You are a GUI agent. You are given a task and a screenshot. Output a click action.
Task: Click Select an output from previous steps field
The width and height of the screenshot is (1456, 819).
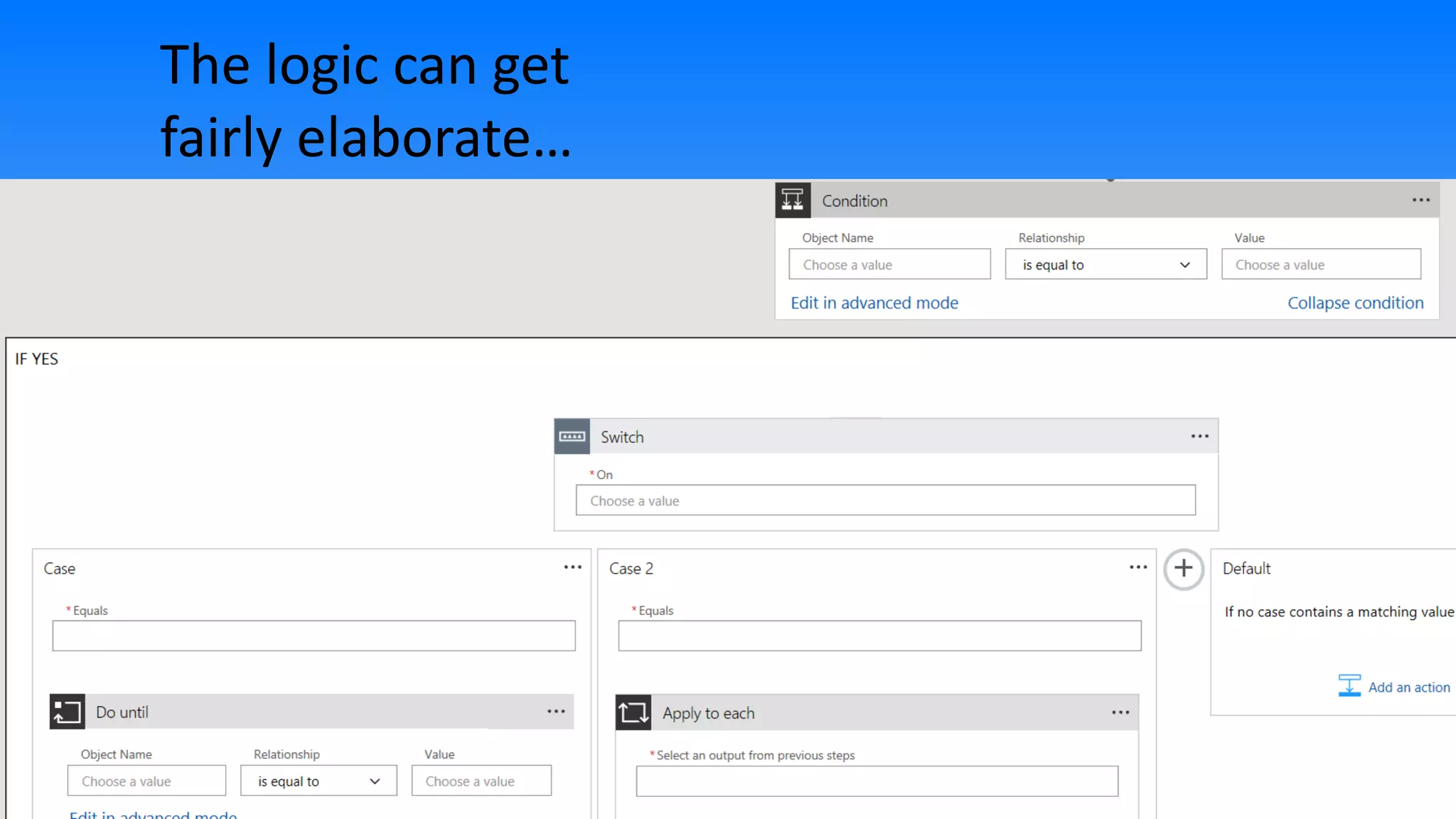(x=877, y=781)
